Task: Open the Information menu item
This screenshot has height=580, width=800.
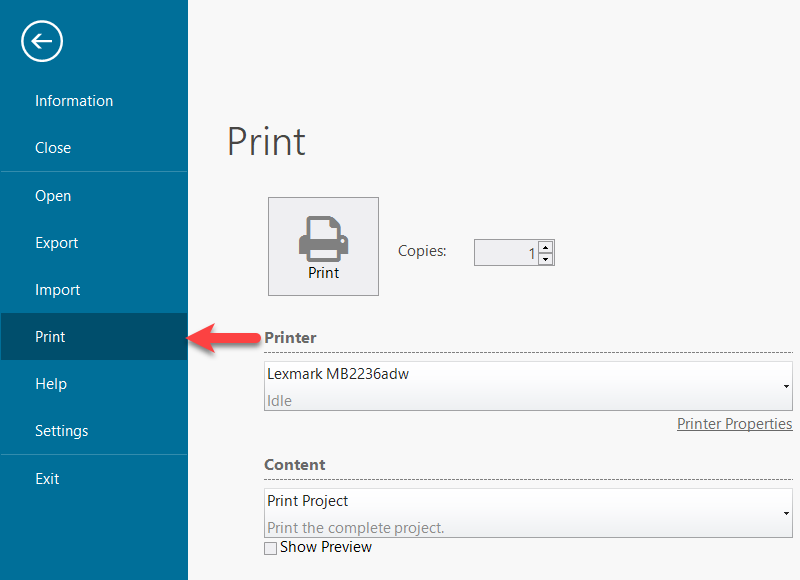Action: pyautogui.click(x=74, y=101)
